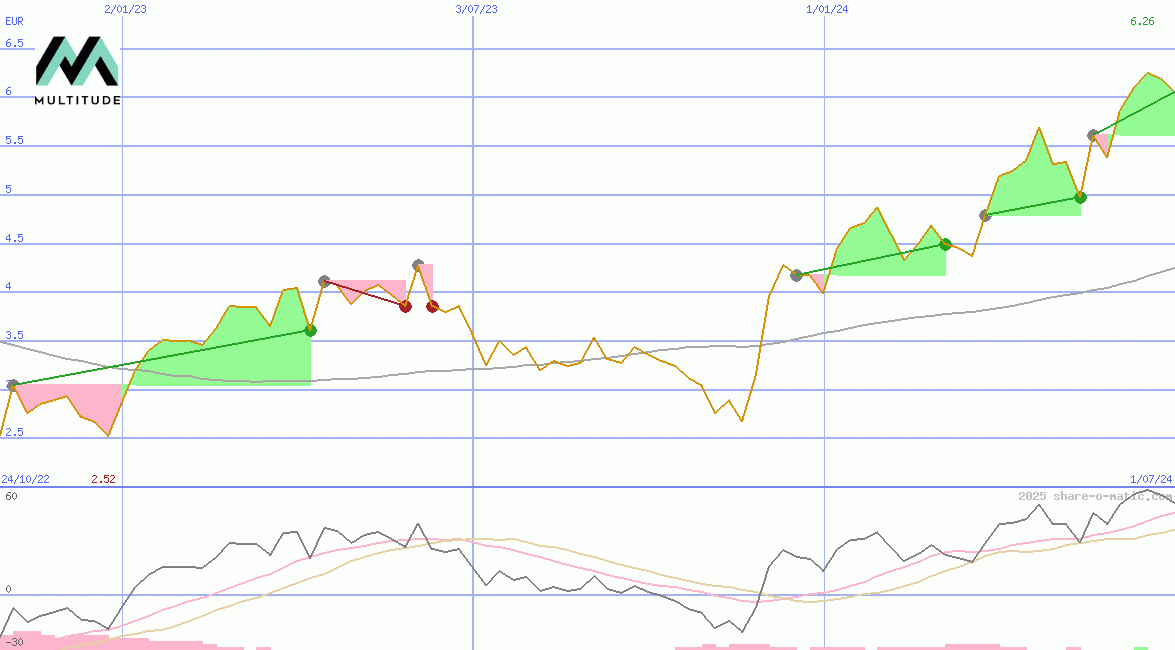Click the green 6.26 latest price value
This screenshot has width=1175, height=650.
pos(1142,21)
